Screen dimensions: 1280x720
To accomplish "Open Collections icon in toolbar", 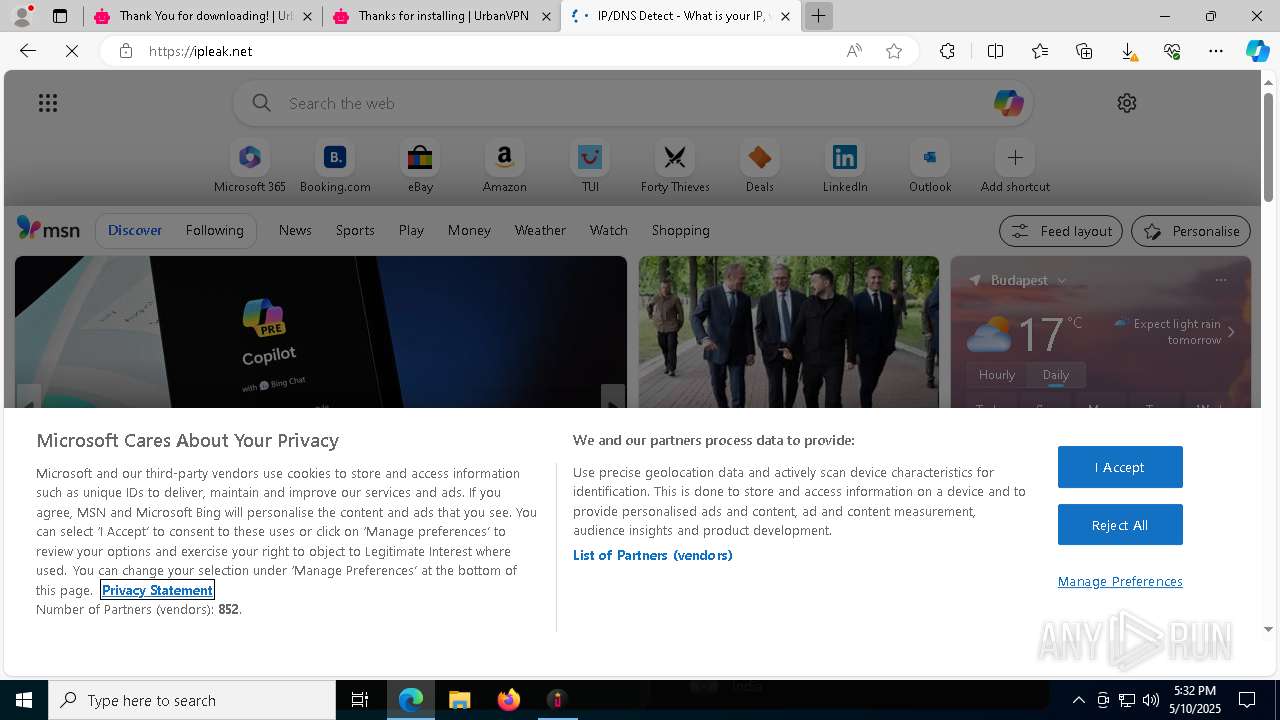I will coord(1084,51).
